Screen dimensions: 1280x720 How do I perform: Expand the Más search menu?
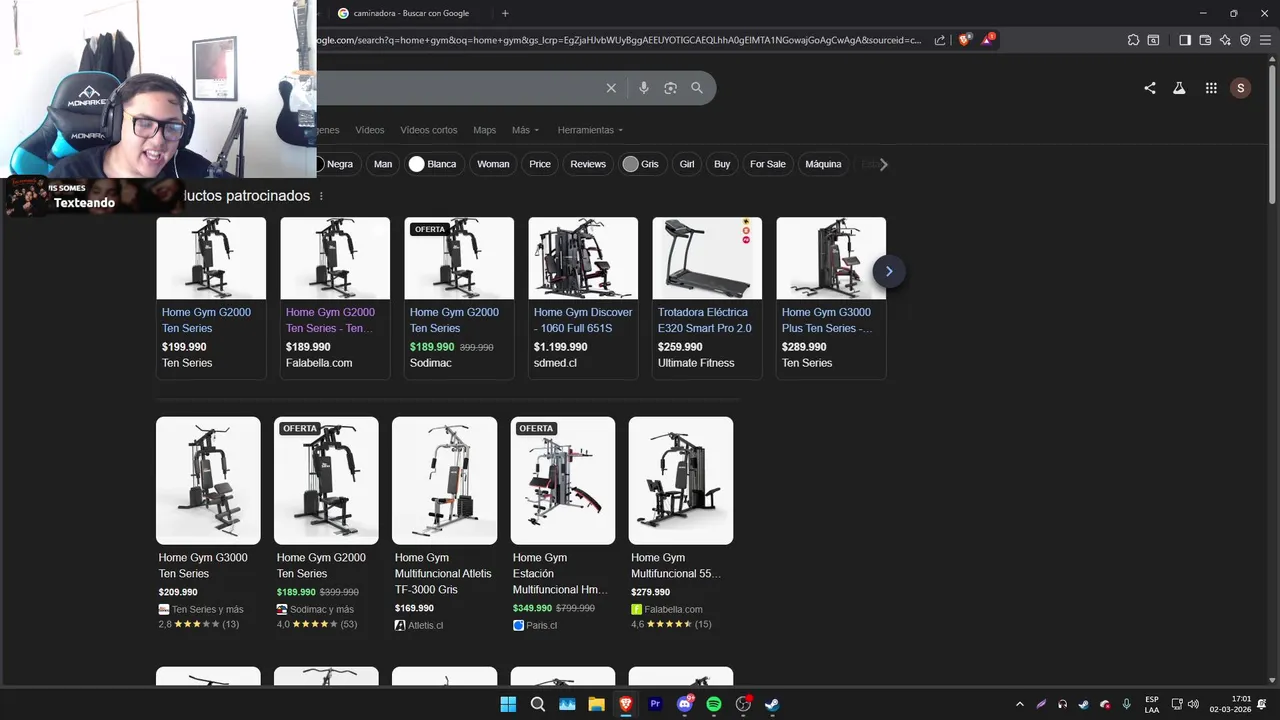tap(525, 130)
